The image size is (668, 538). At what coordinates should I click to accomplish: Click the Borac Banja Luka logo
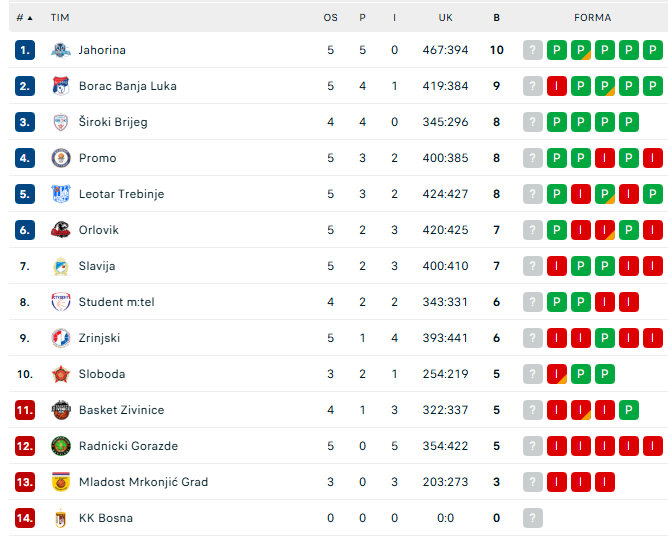pos(60,86)
